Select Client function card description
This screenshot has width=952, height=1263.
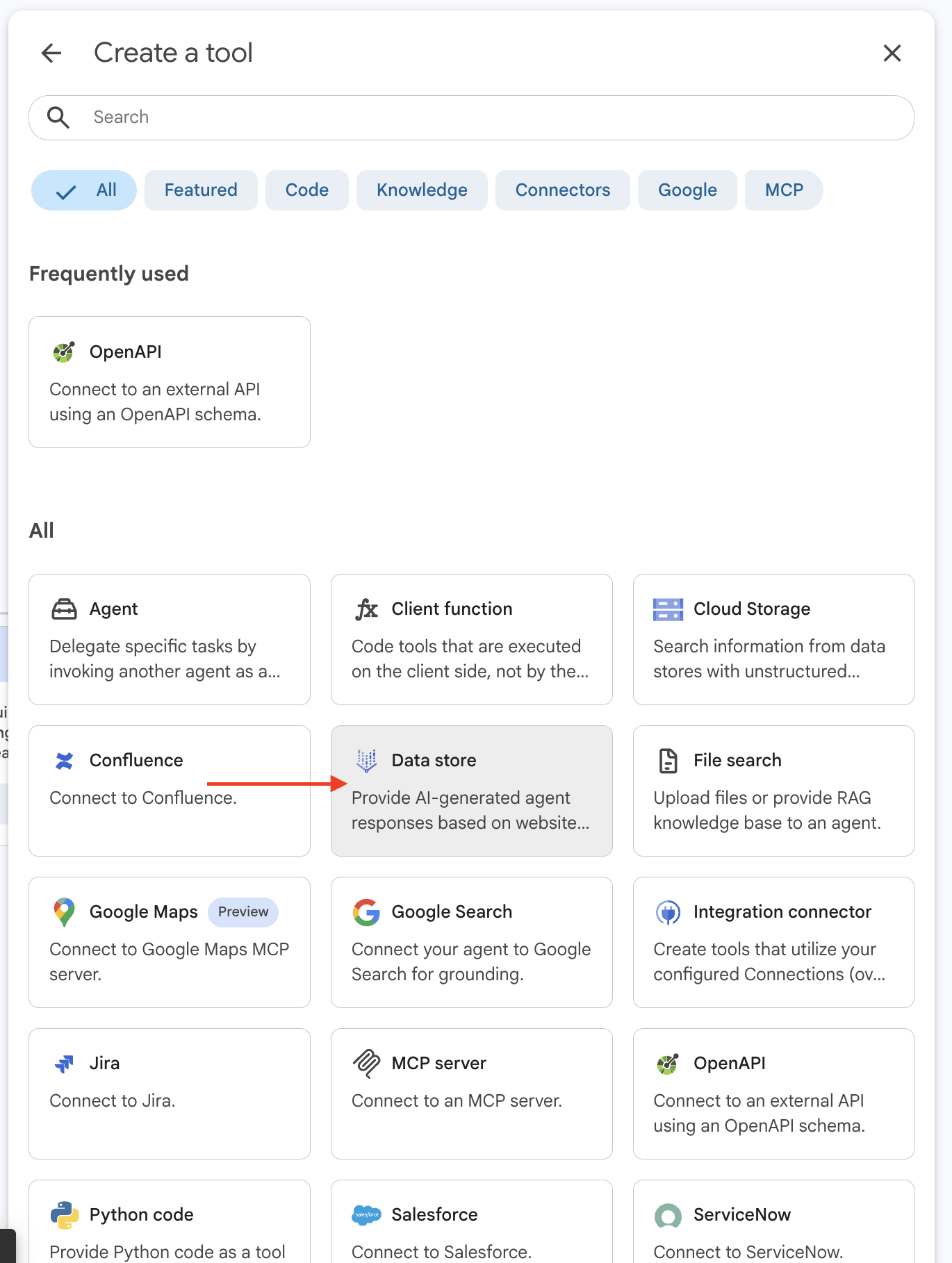click(470, 659)
